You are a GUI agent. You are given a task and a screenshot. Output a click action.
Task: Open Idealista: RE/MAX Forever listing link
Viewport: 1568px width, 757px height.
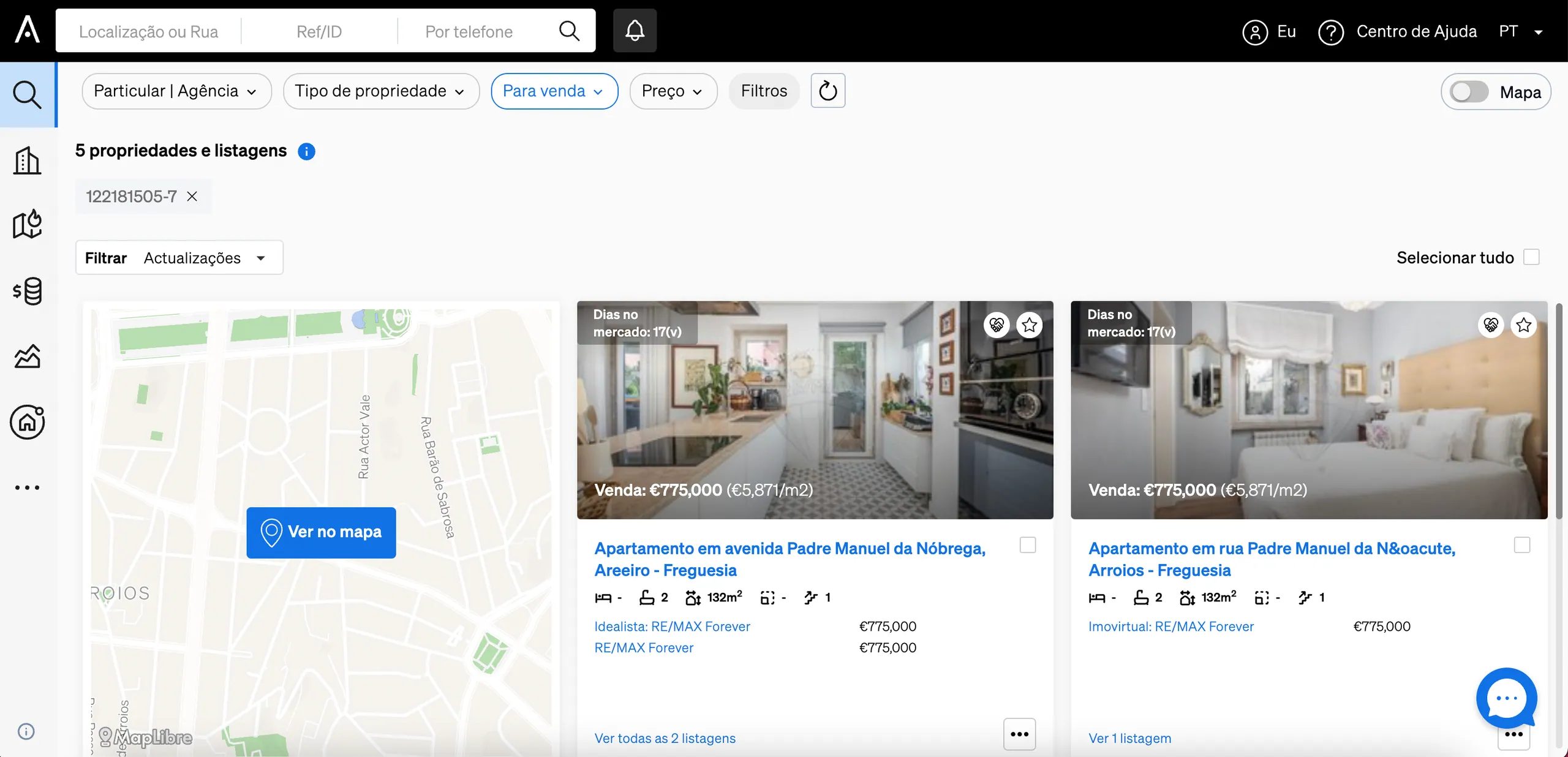click(x=672, y=627)
